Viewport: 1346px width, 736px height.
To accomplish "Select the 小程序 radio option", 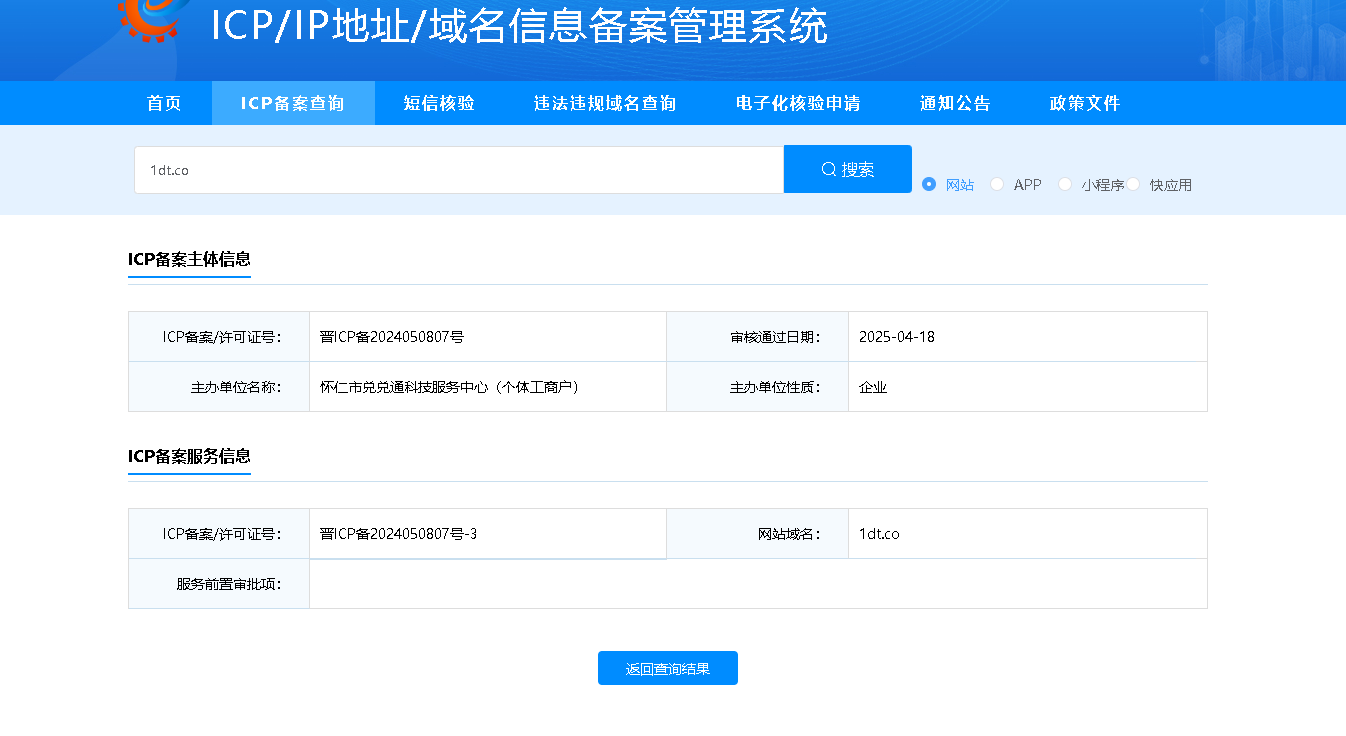I will pos(1065,184).
